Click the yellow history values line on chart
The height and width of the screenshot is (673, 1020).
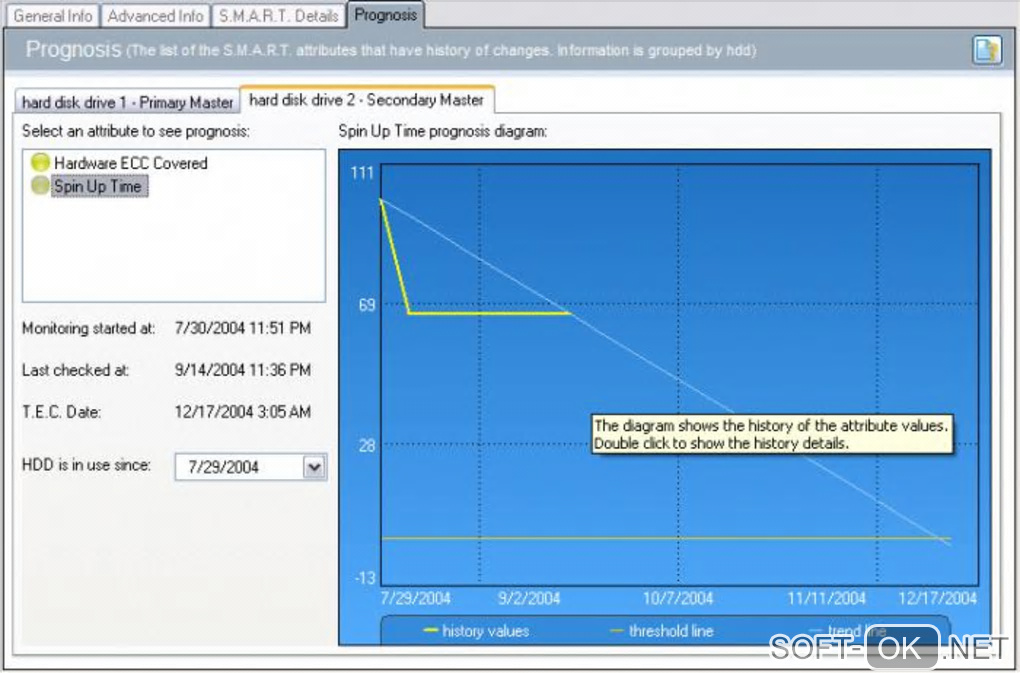[x=489, y=313]
